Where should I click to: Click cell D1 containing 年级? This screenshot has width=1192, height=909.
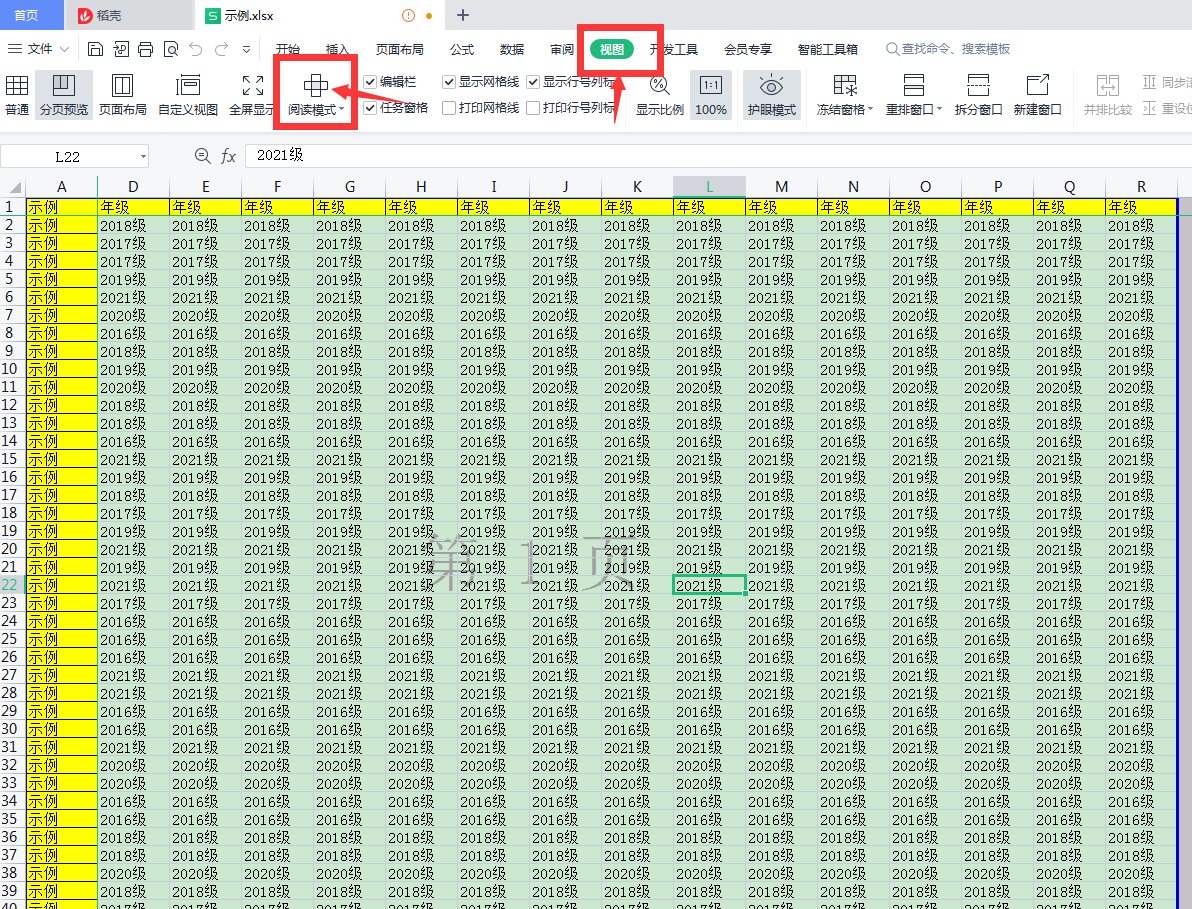tap(133, 207)
